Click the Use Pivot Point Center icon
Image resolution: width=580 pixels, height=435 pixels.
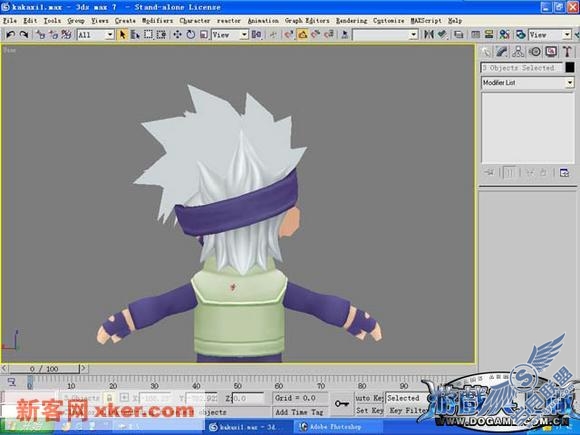click(256, 35)
